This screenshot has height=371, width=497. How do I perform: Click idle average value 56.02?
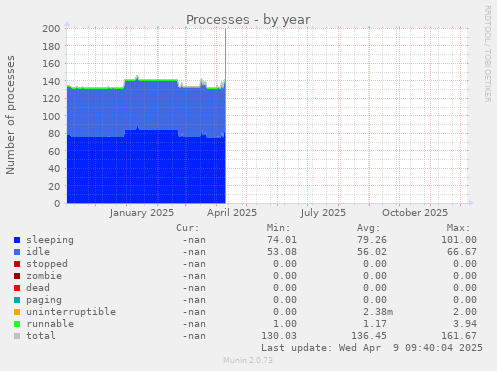(372, 252)
